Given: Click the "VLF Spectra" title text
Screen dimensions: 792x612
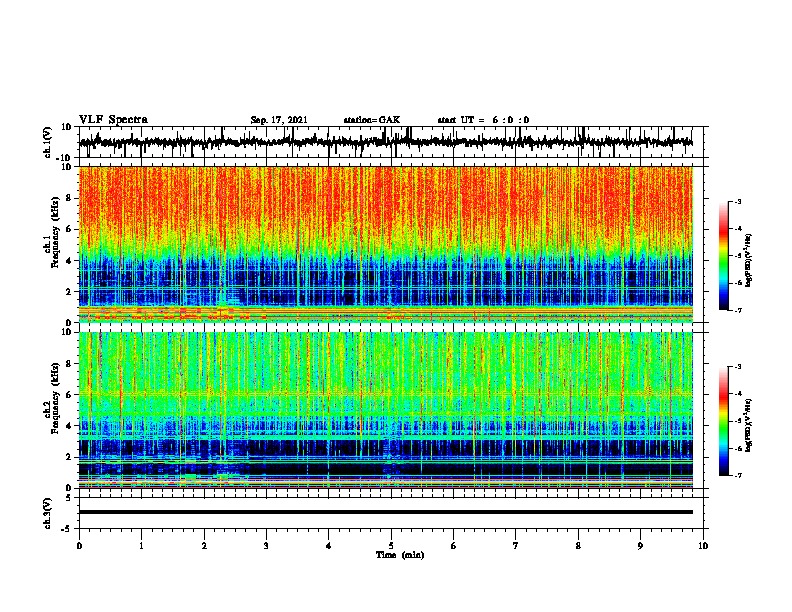Looking at the screenshot, I should (113, 120).
